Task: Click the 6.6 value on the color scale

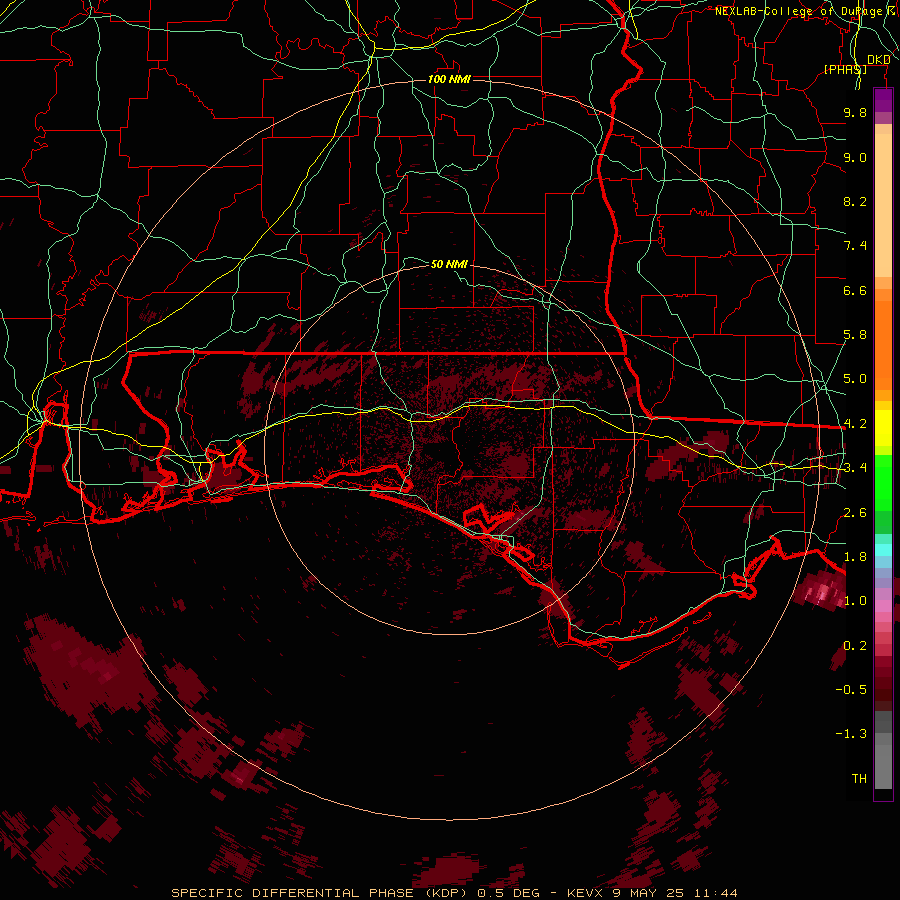Action: tap(855, 290)
